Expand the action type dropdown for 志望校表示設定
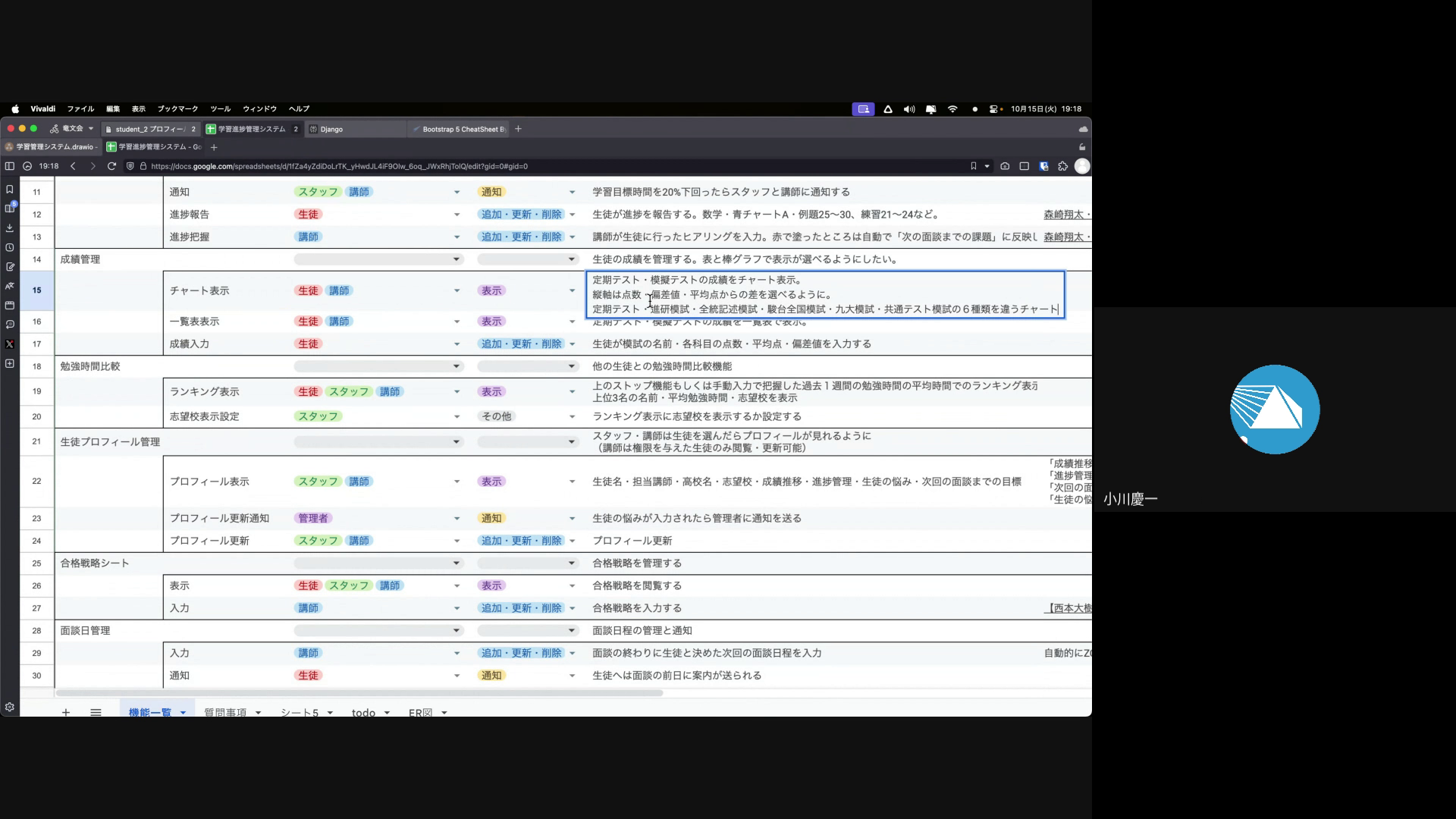This screenshot has height=819, width=1456. click(572, 417)
